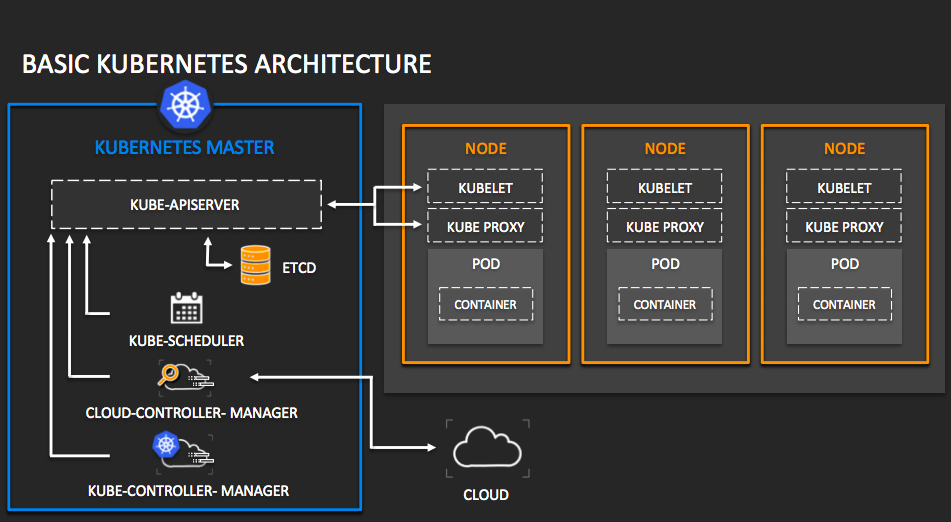Image resolution: width=951 pixels, height=522 pixels.
Task: Click the POD label in the first node
Action: (x=486, y=264)
